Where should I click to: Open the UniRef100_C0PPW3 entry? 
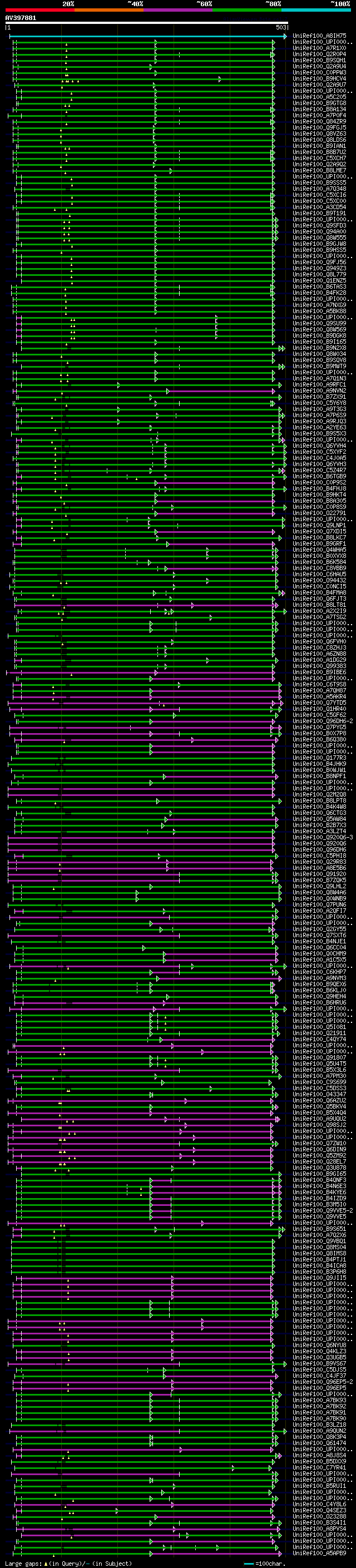pos(319,72)
